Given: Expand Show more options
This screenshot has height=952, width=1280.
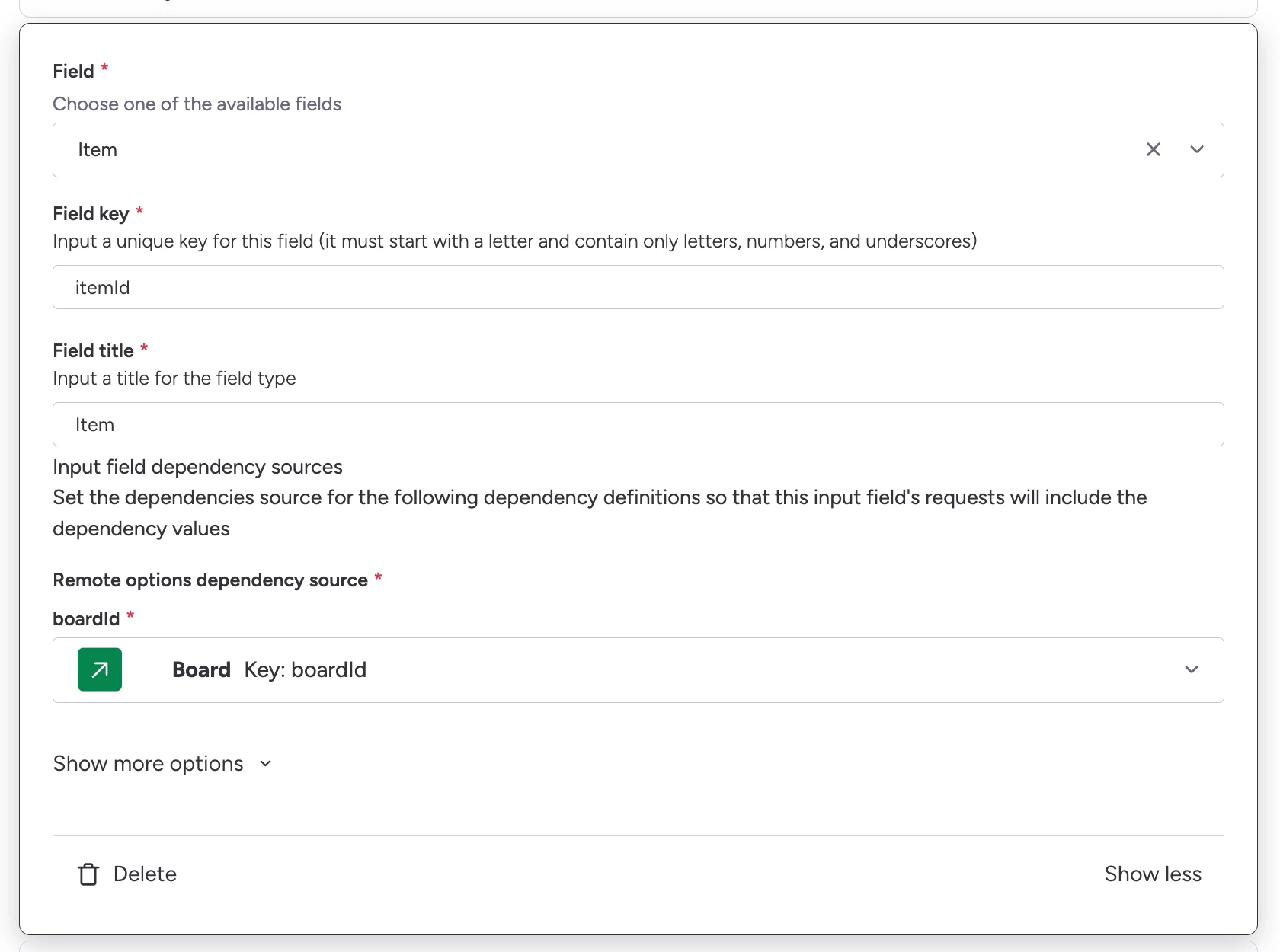Looking at the screenshot, I should (x=149, y=764).
